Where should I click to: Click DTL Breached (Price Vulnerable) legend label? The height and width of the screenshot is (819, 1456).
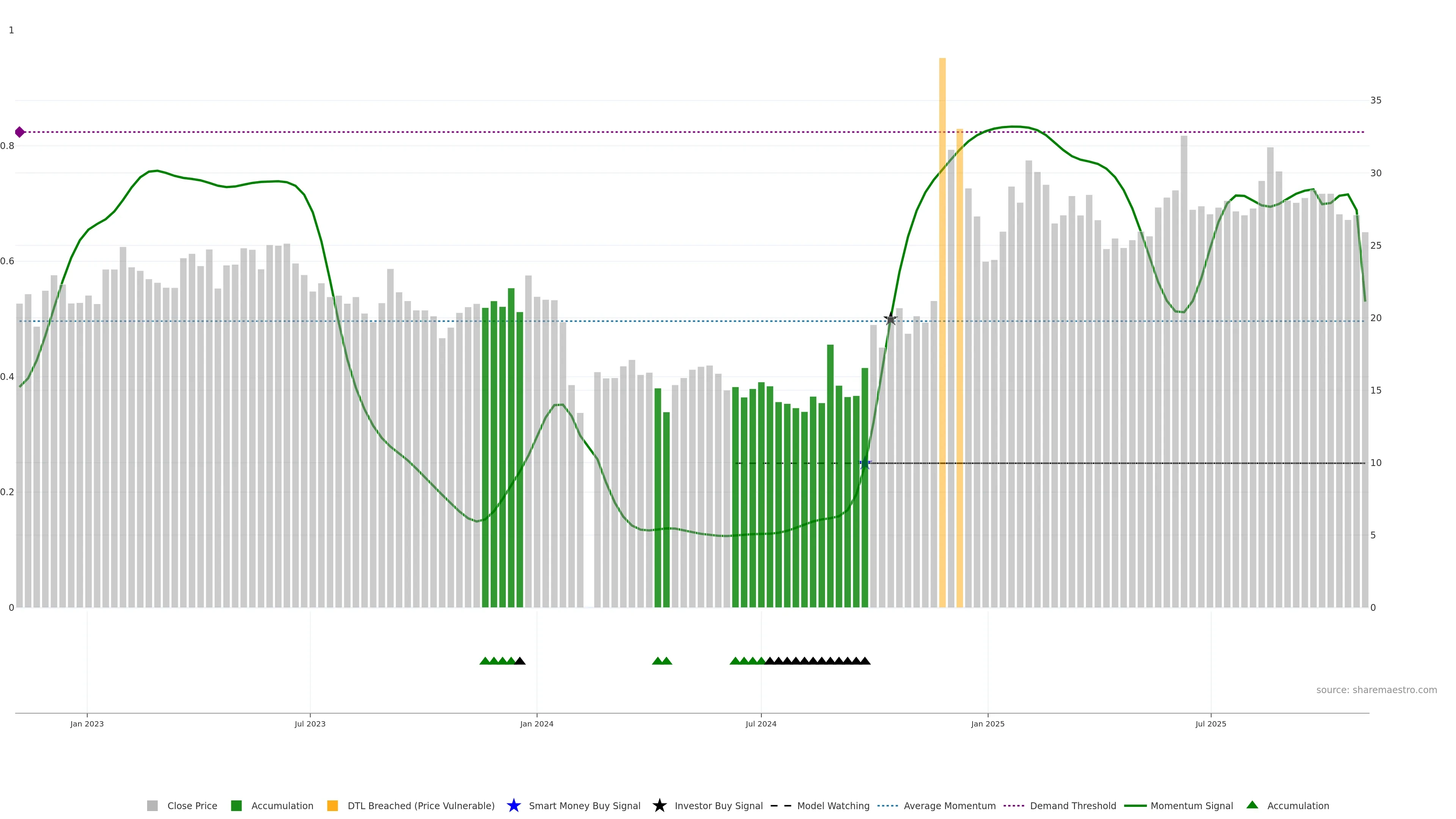pyautogui.click(x=420, y=805)
